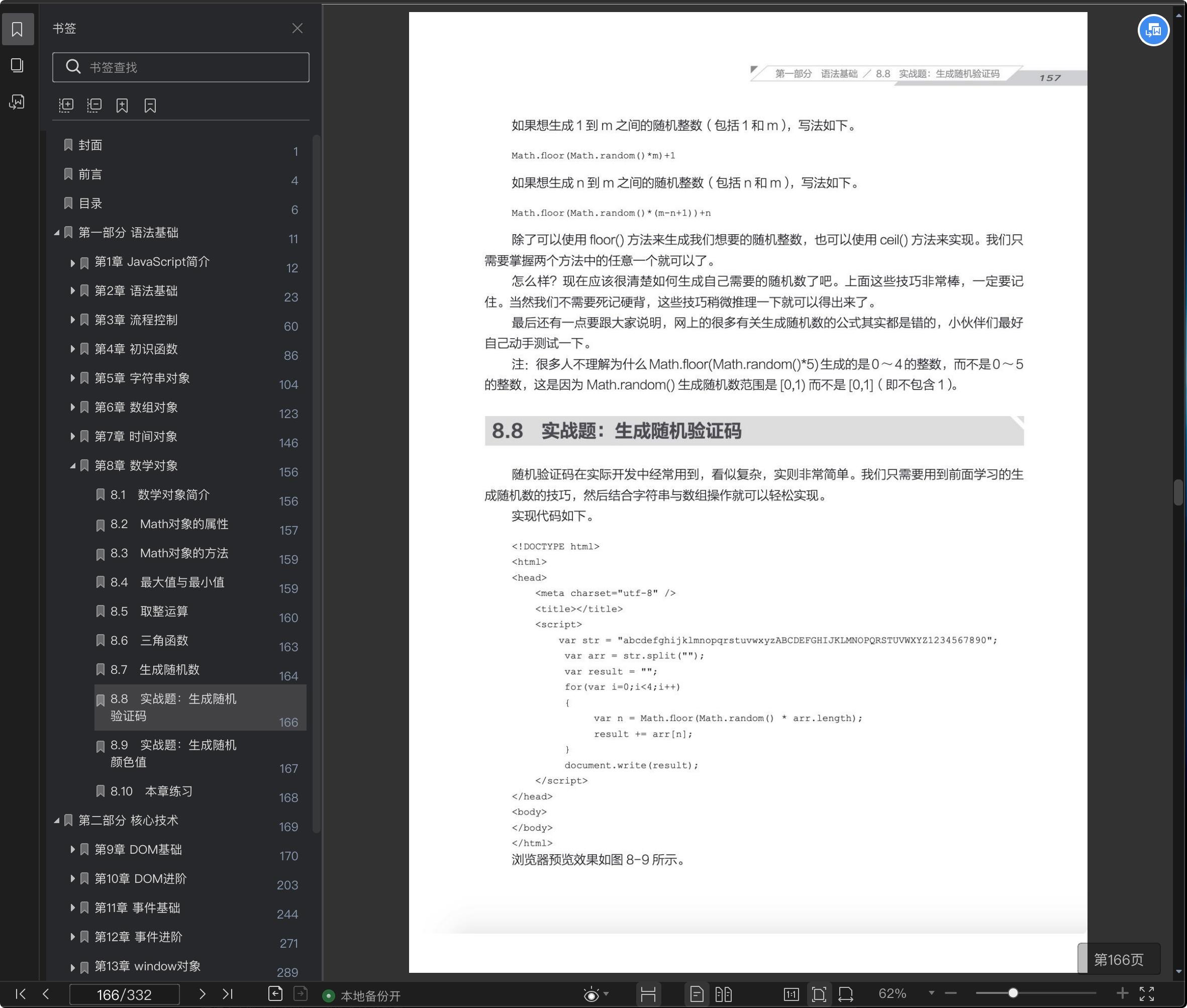The height and width of the screenshot is (1008, 1187).
Task: Expand 第9章 DOM基础 chapter
Action: click(x=72, y=850)
